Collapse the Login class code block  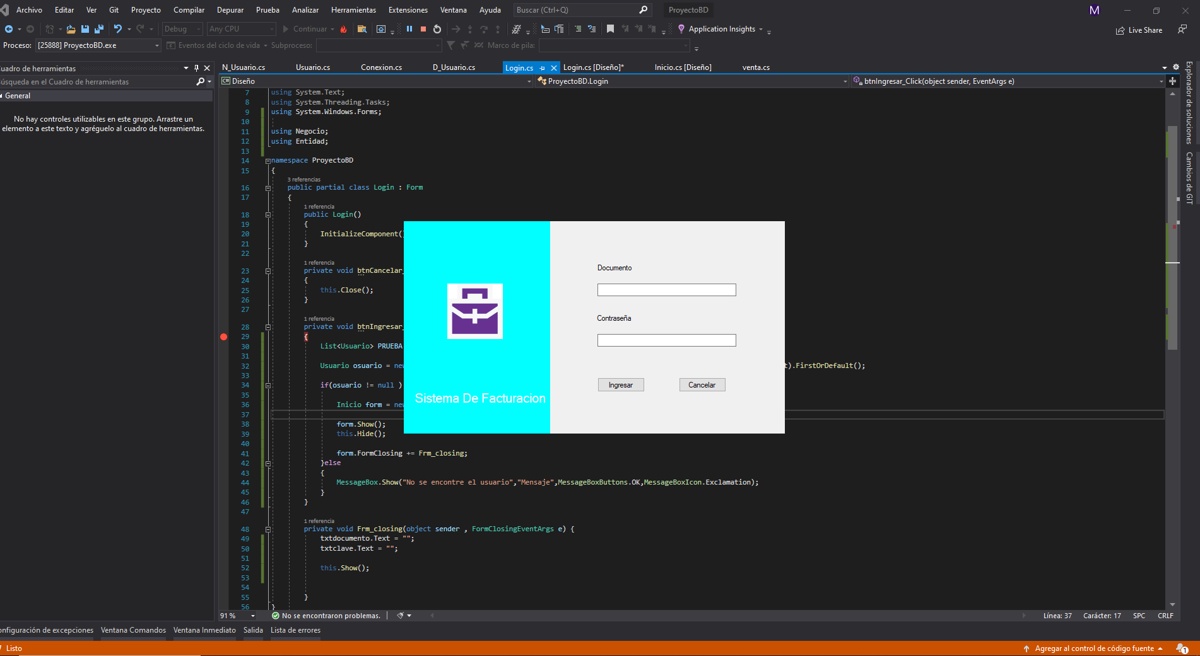(267, 188)
